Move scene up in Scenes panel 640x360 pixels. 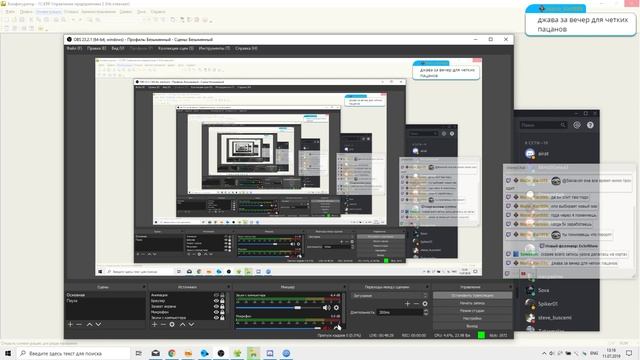coord(89,324)
